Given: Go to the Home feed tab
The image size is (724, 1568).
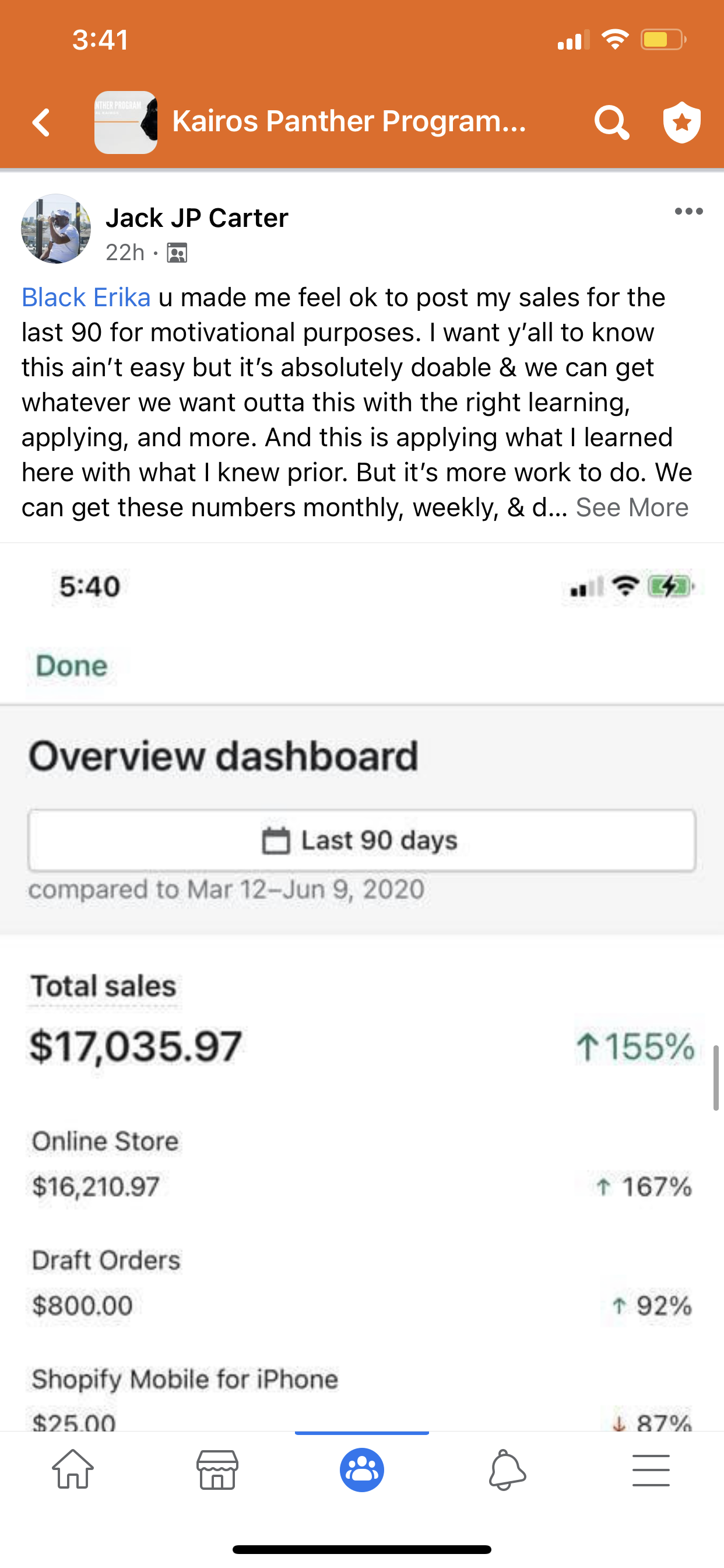Looking at the screenshot, I should pos(73,1469).
